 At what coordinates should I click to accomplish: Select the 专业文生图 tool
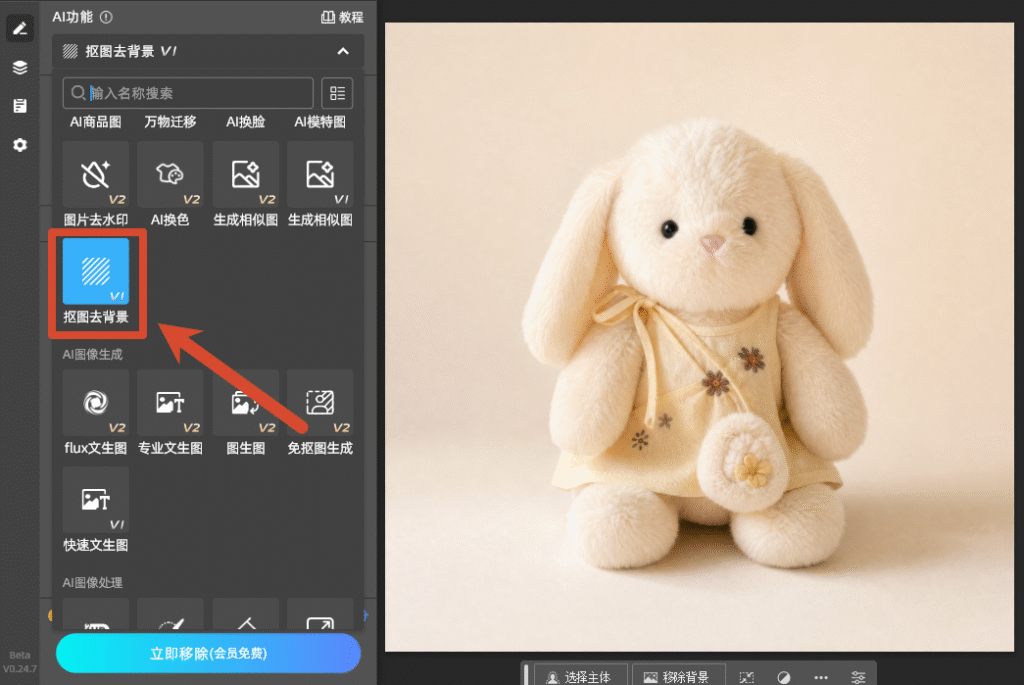pyautogui.click(x=170, y=412)
